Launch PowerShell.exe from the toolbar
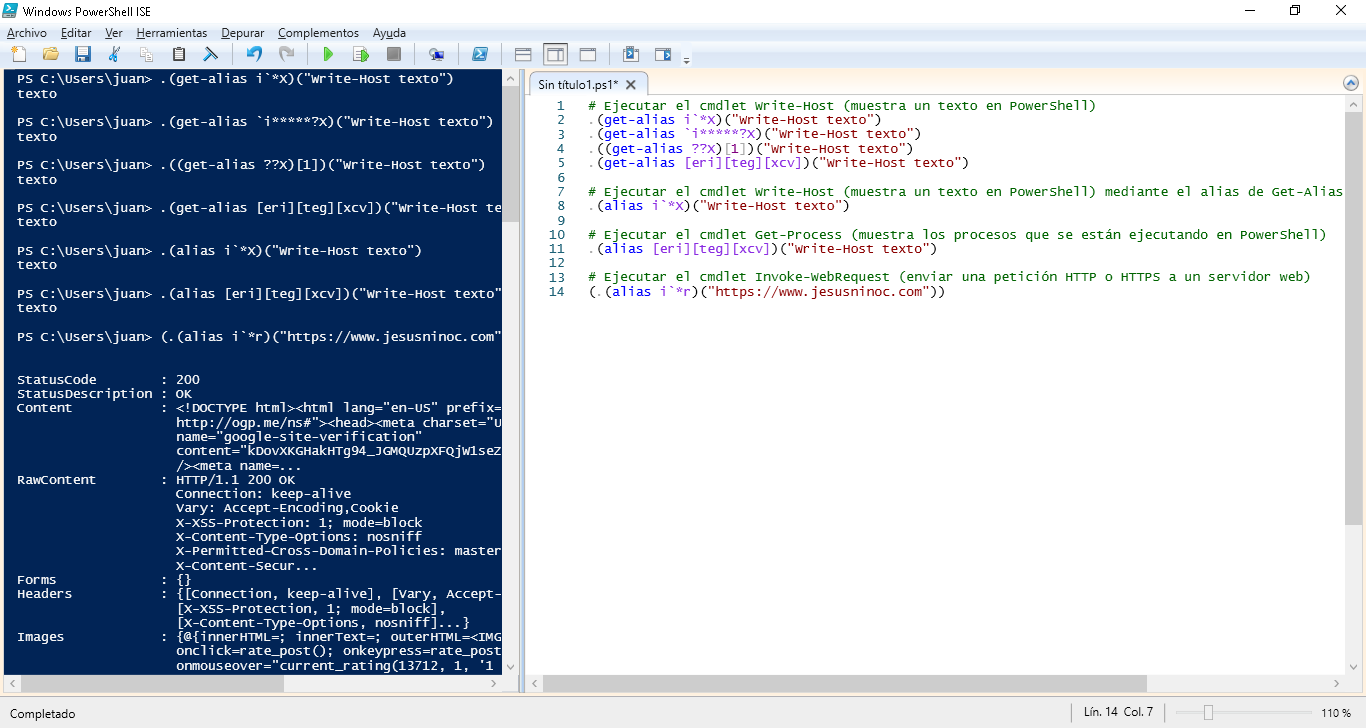This screenshot has height=728, width=1366. [480, 54]
